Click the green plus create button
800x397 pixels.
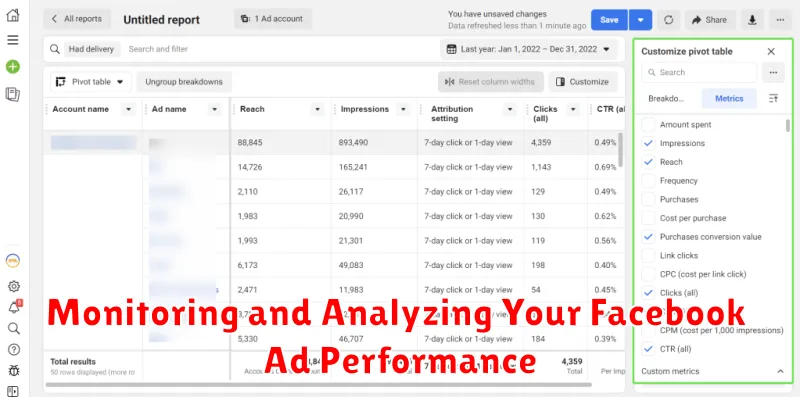coord(13,67)
